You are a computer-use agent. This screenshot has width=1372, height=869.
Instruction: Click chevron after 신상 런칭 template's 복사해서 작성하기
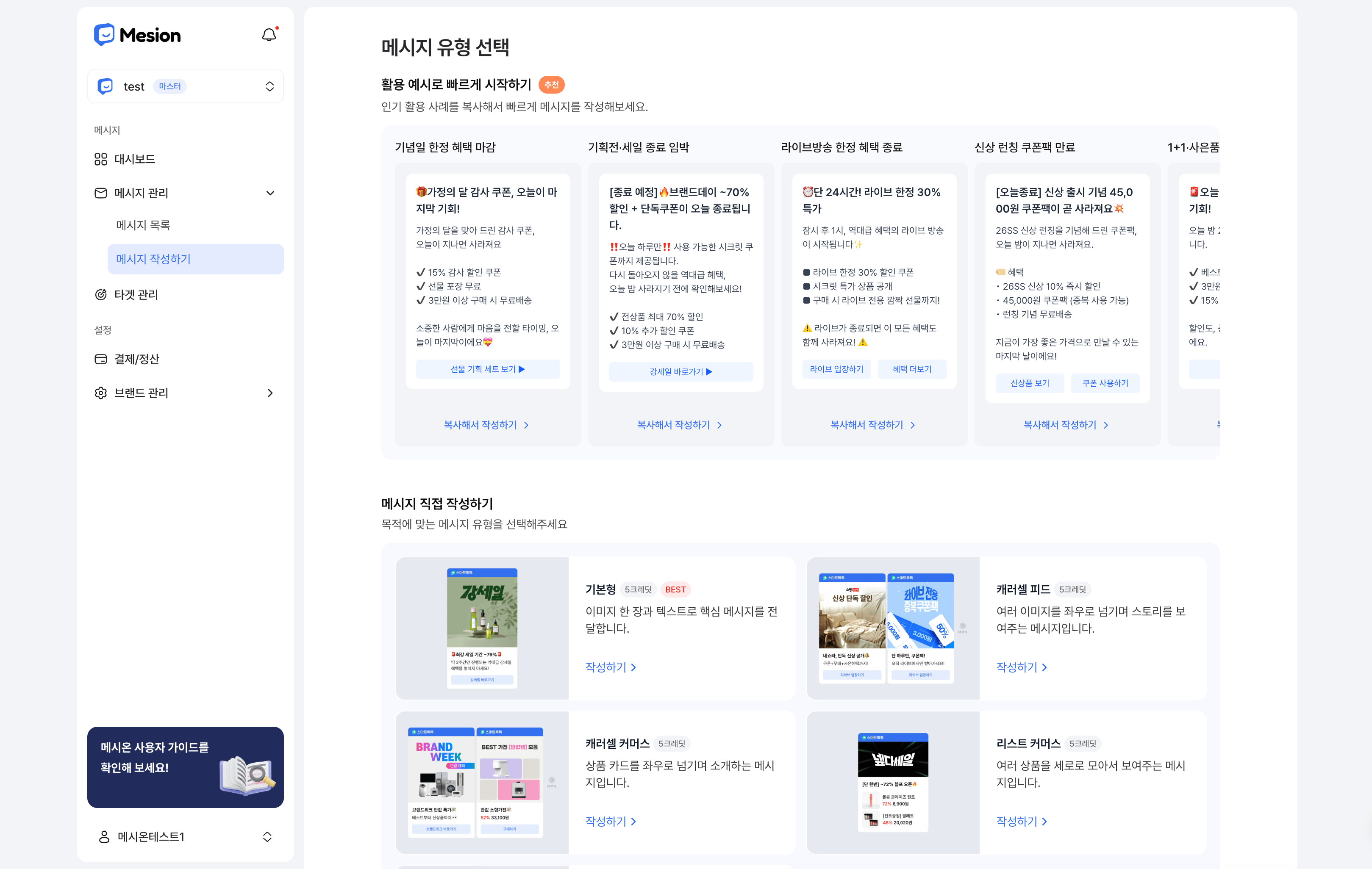coord(1106,425)
